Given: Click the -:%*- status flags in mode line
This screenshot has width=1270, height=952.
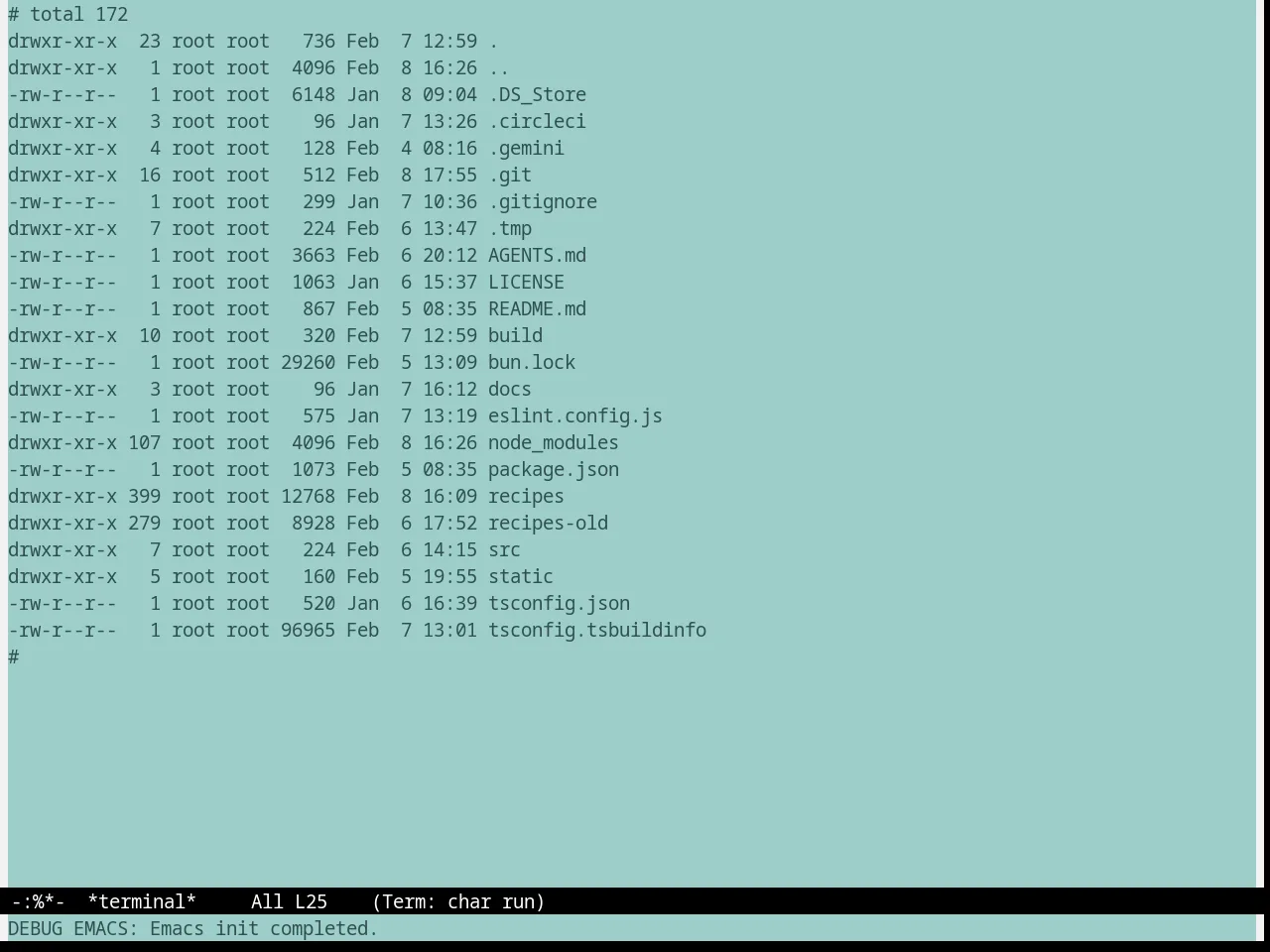Looking at the screenshot, I should pyautogui.click(x=38, y=901).
